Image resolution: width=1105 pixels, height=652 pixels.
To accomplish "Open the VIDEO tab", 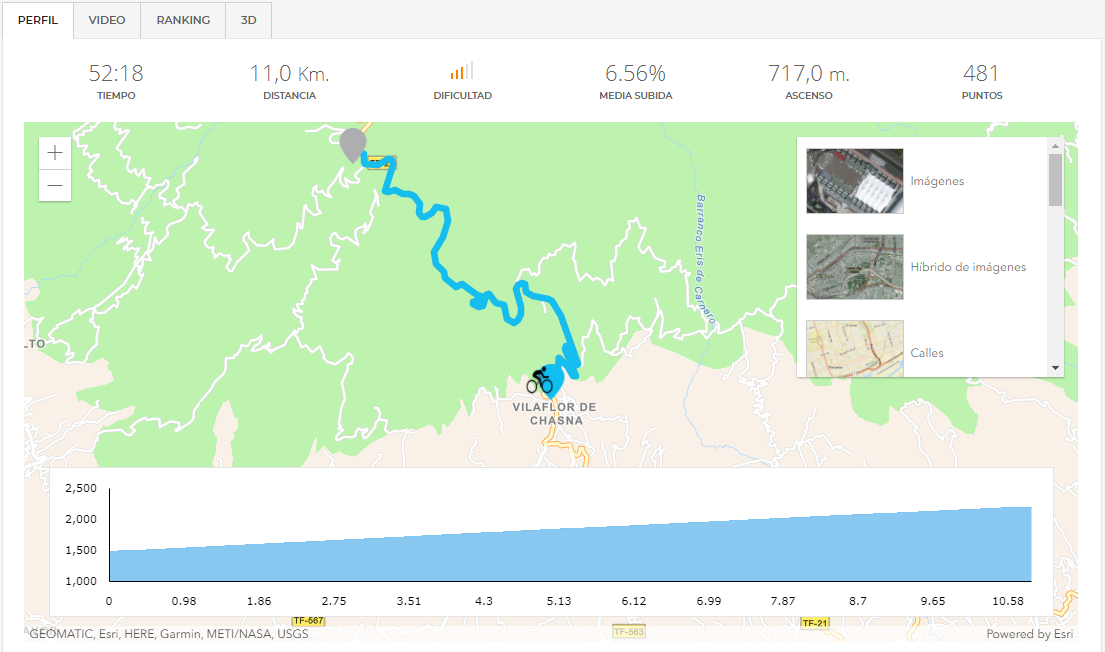I will click(x=107, y=20).
